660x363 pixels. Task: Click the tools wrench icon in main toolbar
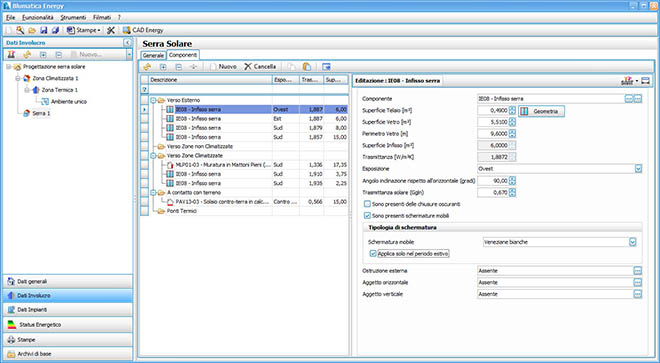tap(111, 30)
